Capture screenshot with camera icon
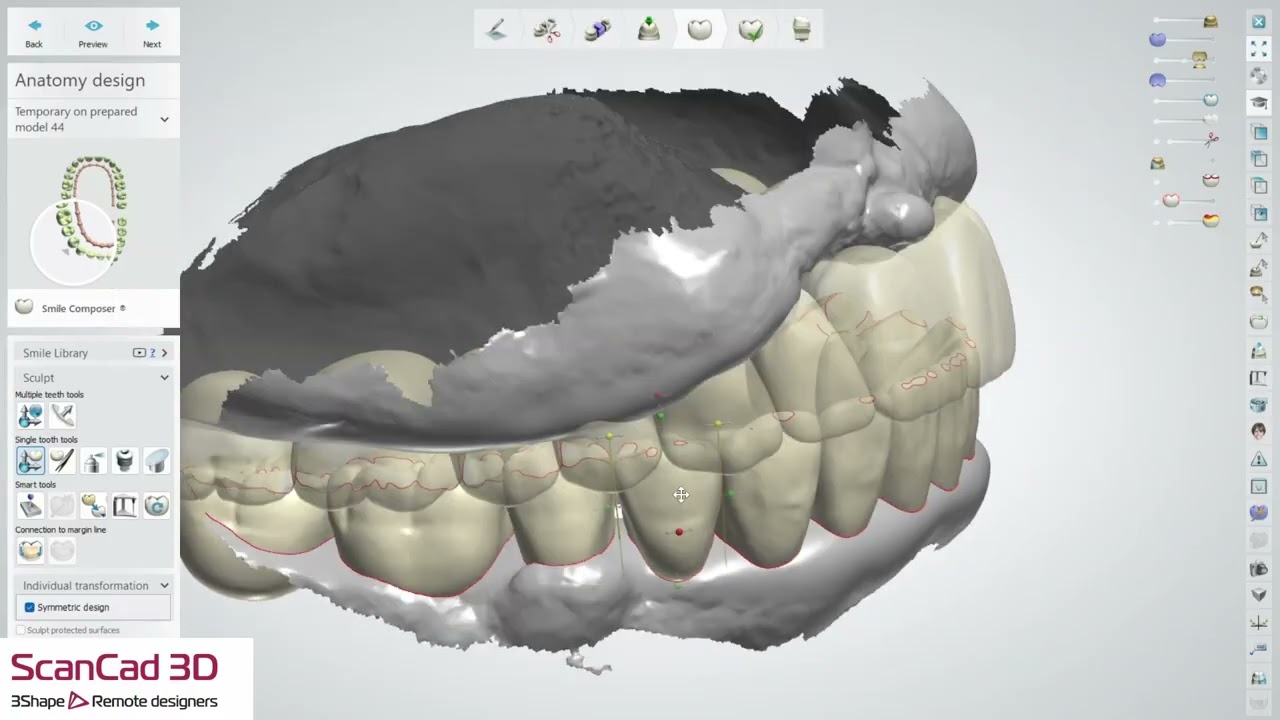Viewport: 1280px width, 720px height. (x=1259, y=569)
